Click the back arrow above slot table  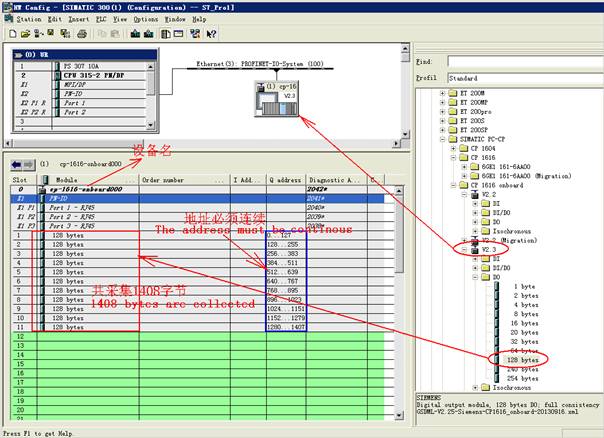(17, 164)
